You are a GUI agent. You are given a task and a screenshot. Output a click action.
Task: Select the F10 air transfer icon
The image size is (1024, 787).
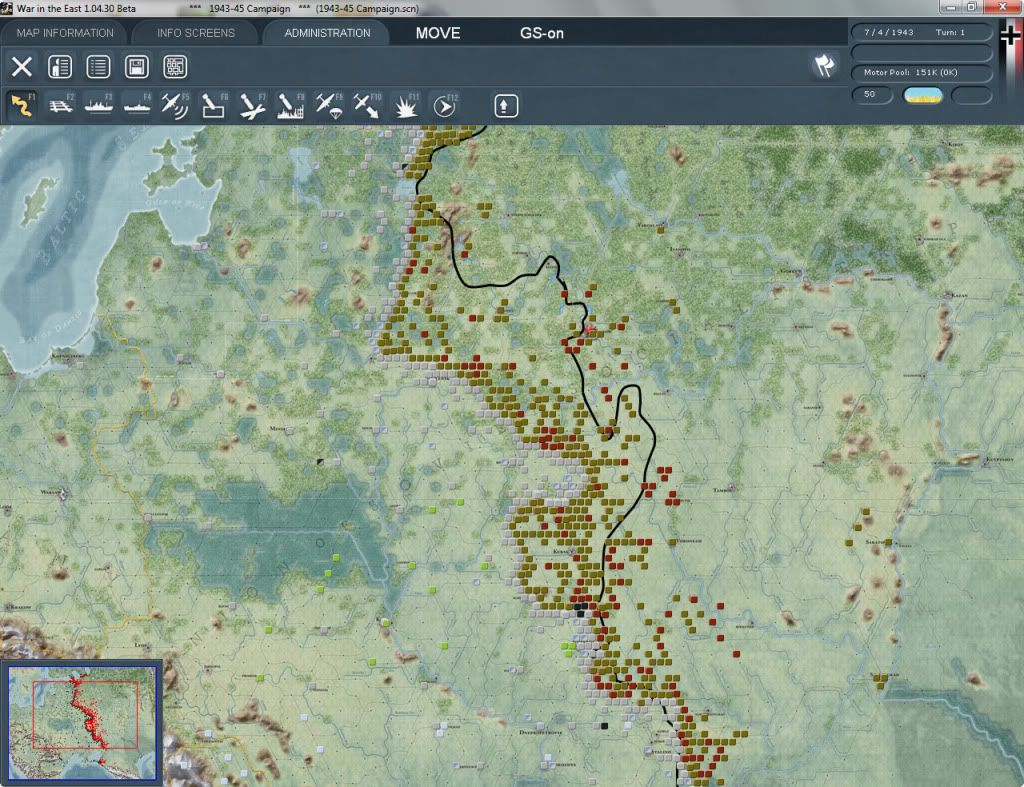[x=367, y=106]
